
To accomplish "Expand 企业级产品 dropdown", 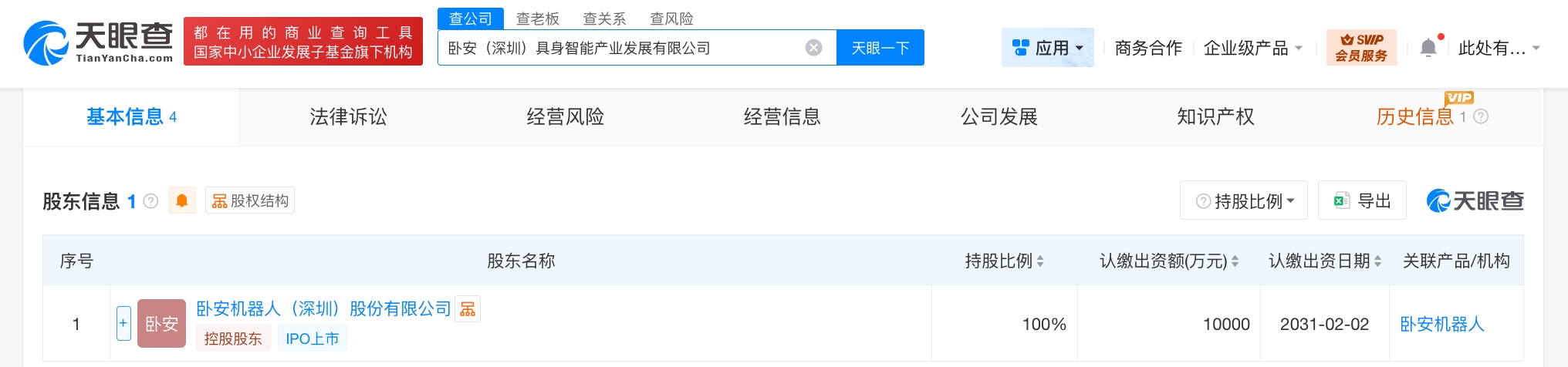I will point(1252,48).
